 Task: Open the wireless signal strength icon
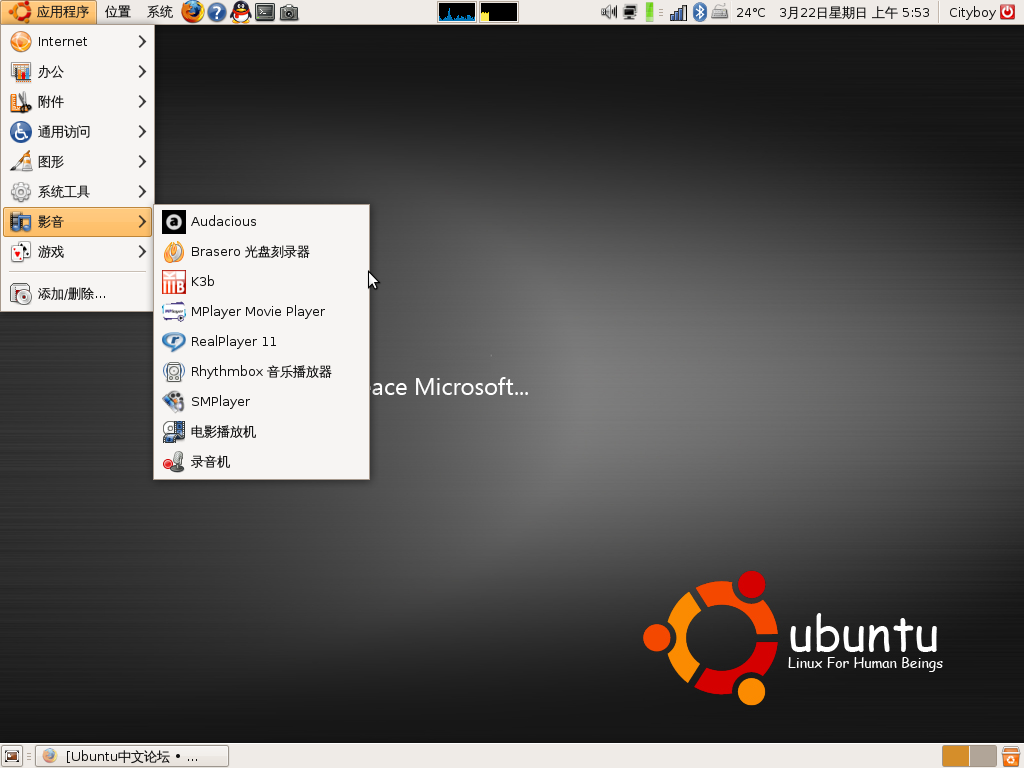679,12
